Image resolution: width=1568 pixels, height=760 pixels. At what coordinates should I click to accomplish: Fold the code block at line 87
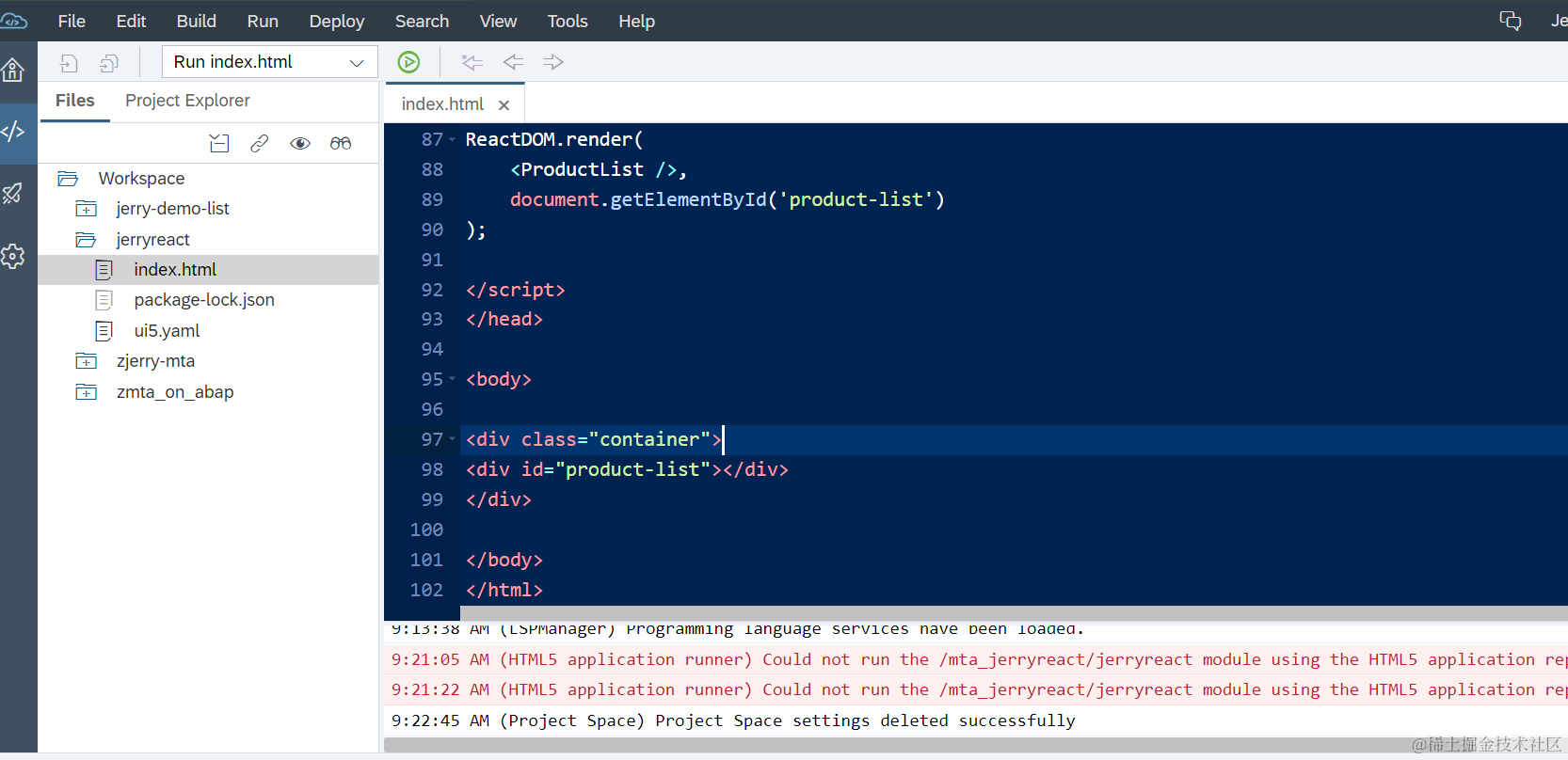click(x=452, y=139)
